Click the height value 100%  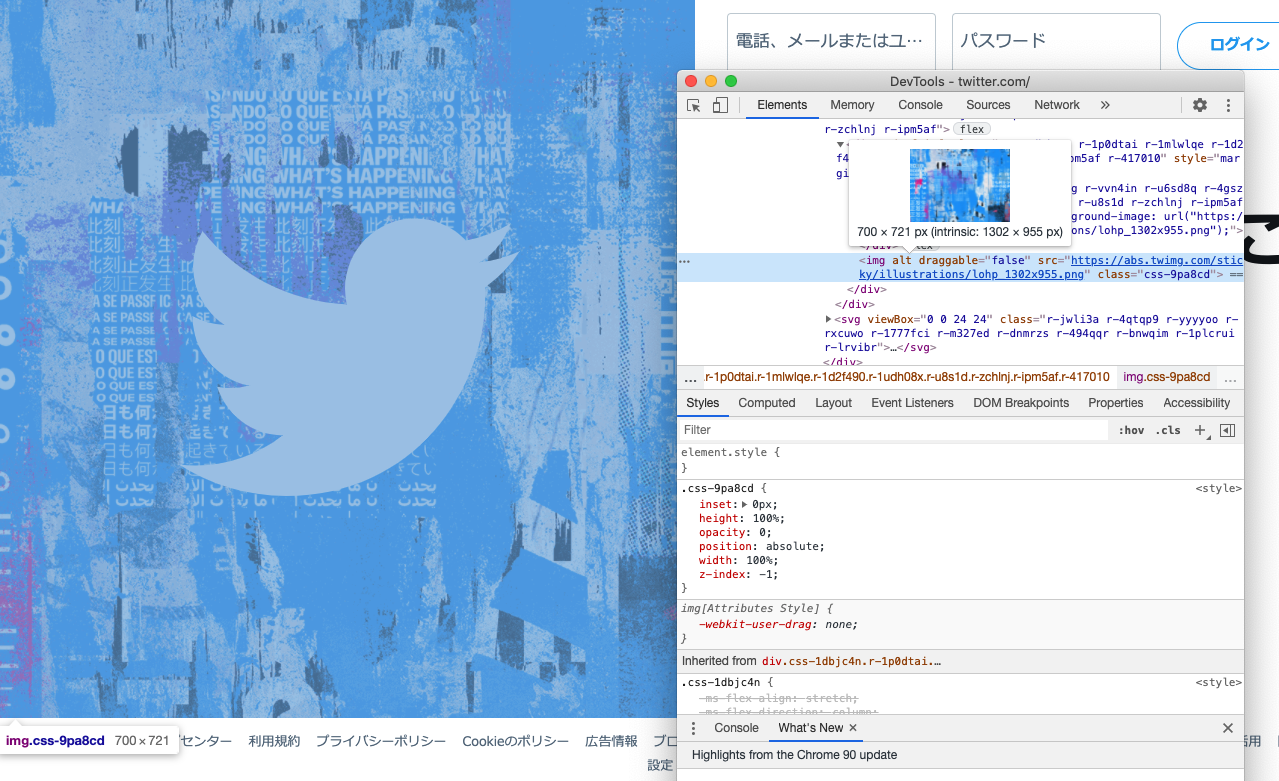pos(764,519)
